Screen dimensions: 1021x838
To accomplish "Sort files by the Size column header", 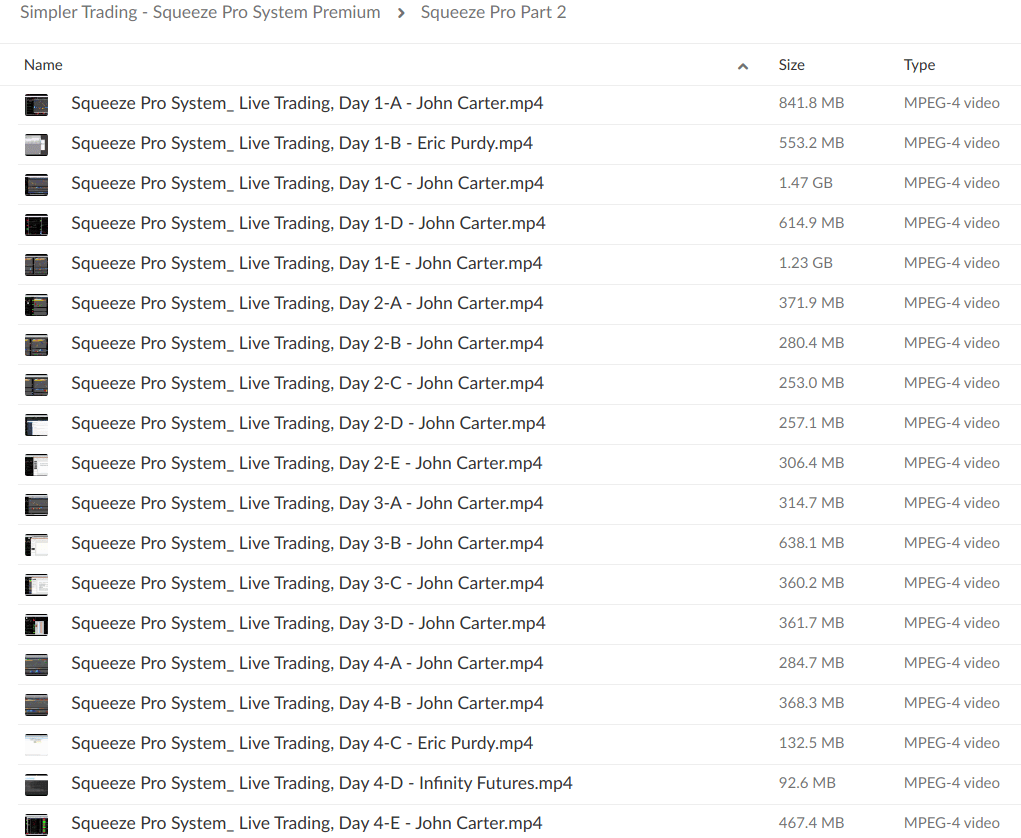I will (x=791, y=65).
